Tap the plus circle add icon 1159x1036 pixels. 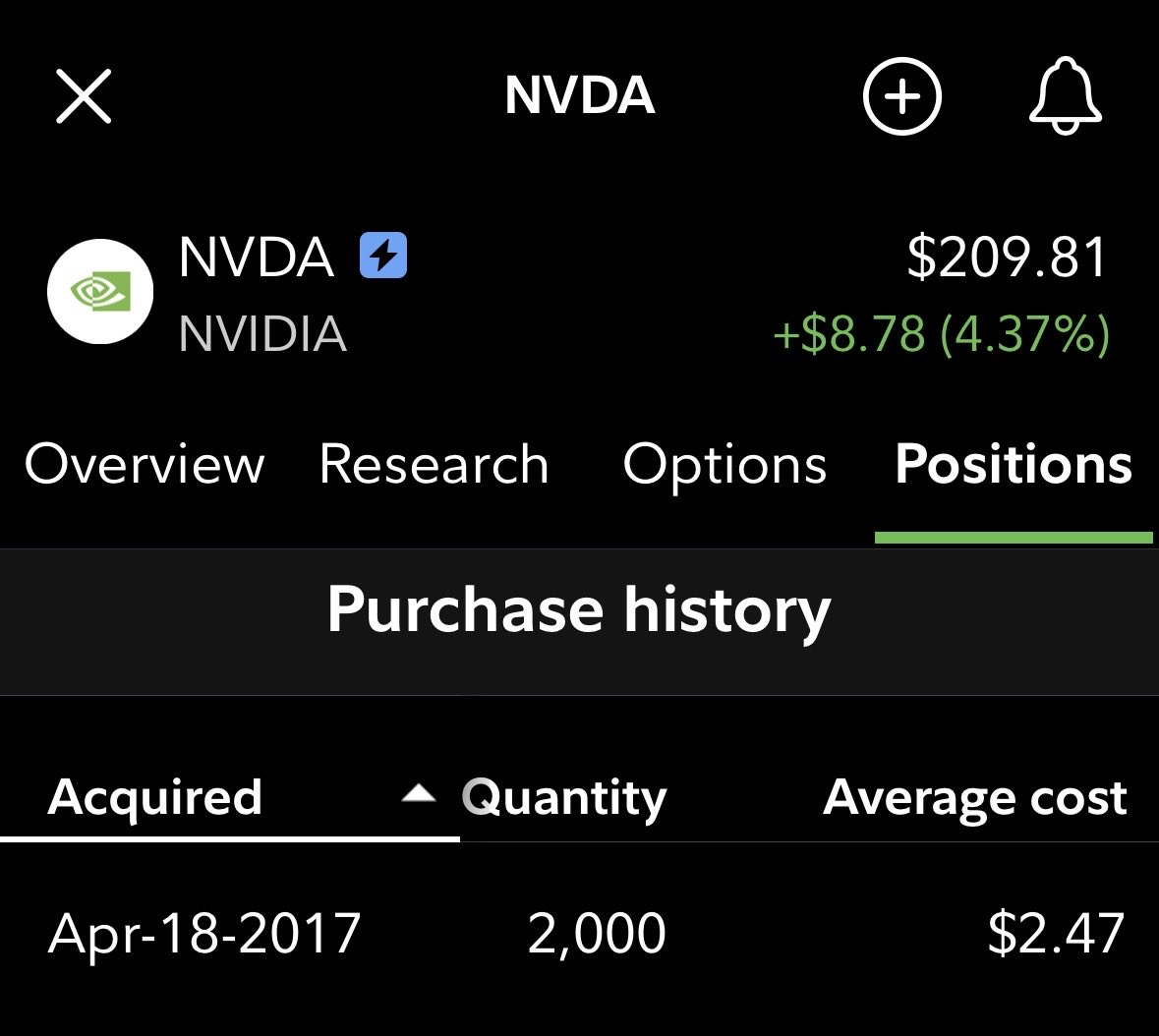point(901,96)
